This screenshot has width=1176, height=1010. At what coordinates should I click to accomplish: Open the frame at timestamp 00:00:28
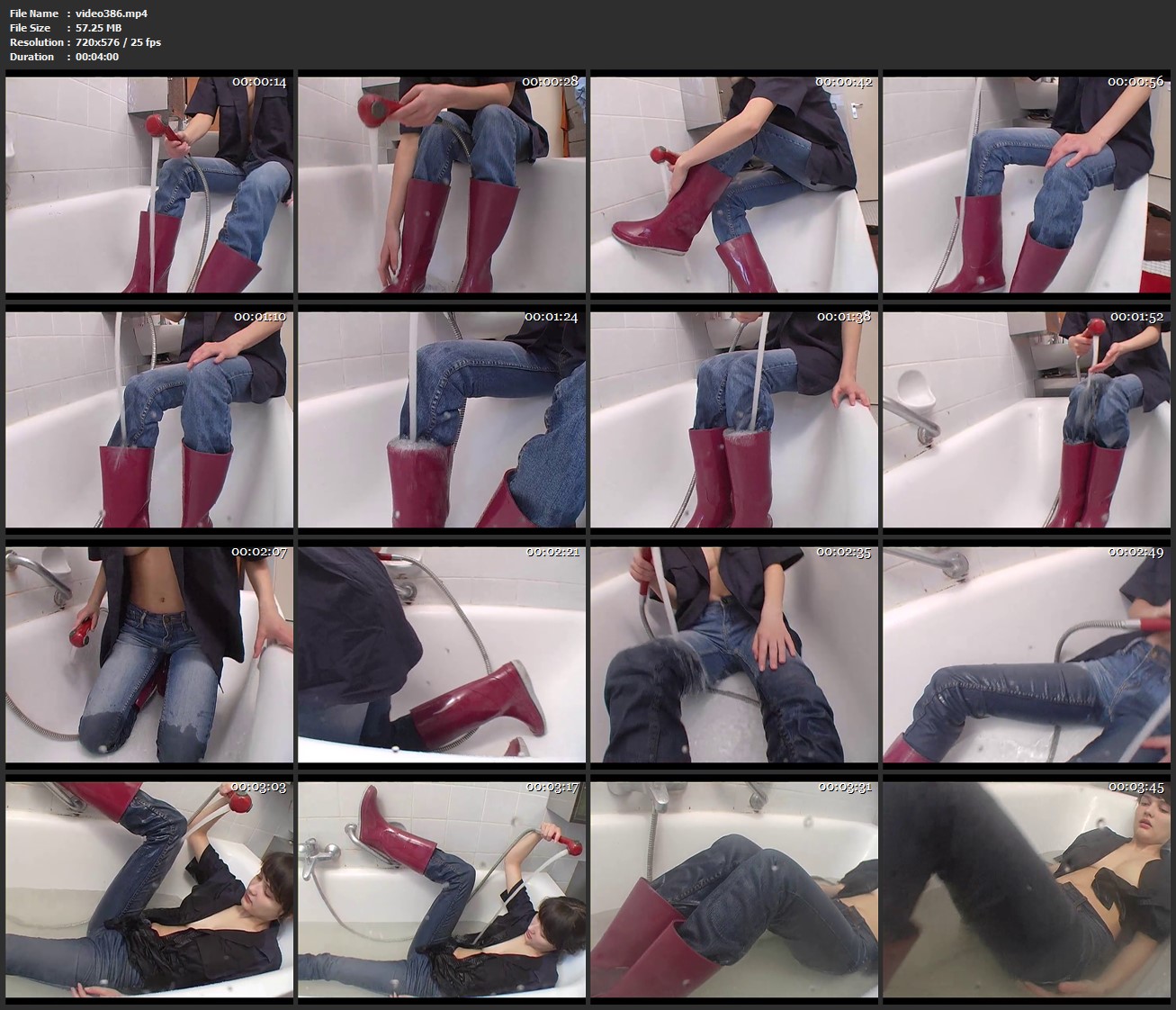(442, 185)
